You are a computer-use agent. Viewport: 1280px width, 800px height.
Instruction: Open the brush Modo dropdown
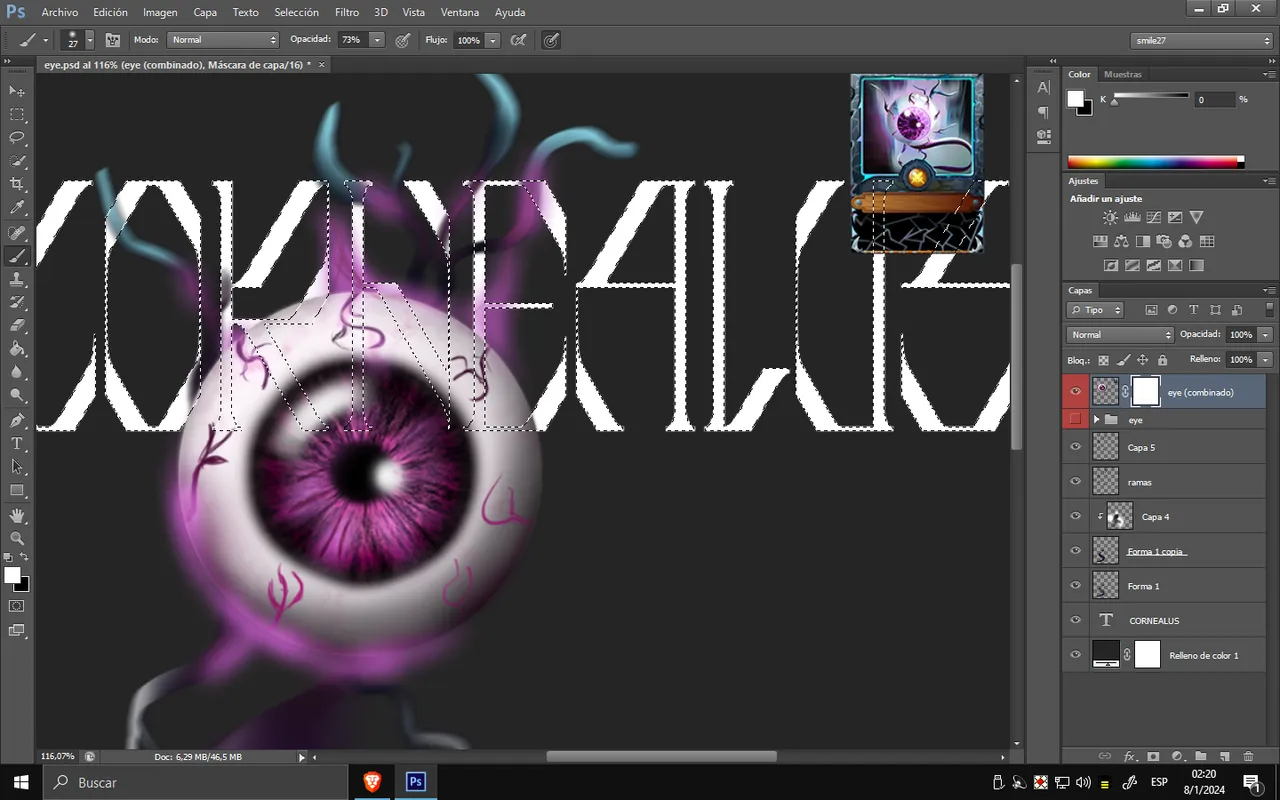click(222, 40)
